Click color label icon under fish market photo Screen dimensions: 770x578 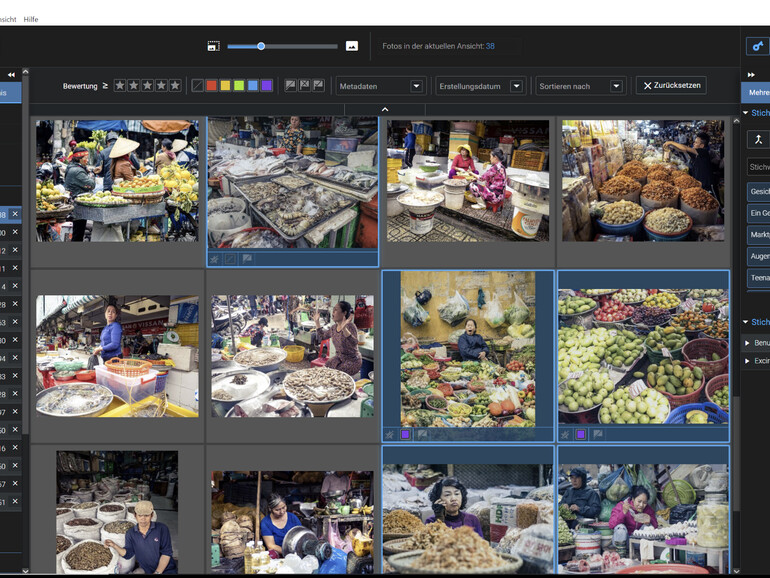point(230,258)
